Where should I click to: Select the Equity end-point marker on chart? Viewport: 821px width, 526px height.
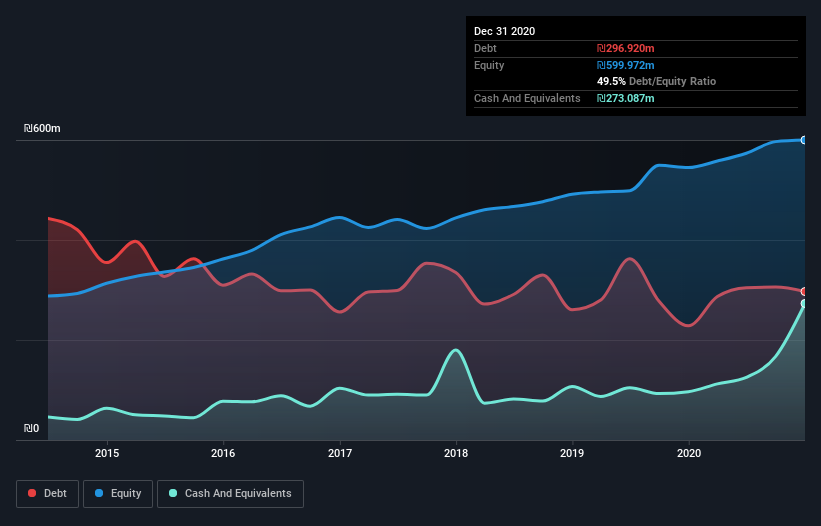point(804,140)
